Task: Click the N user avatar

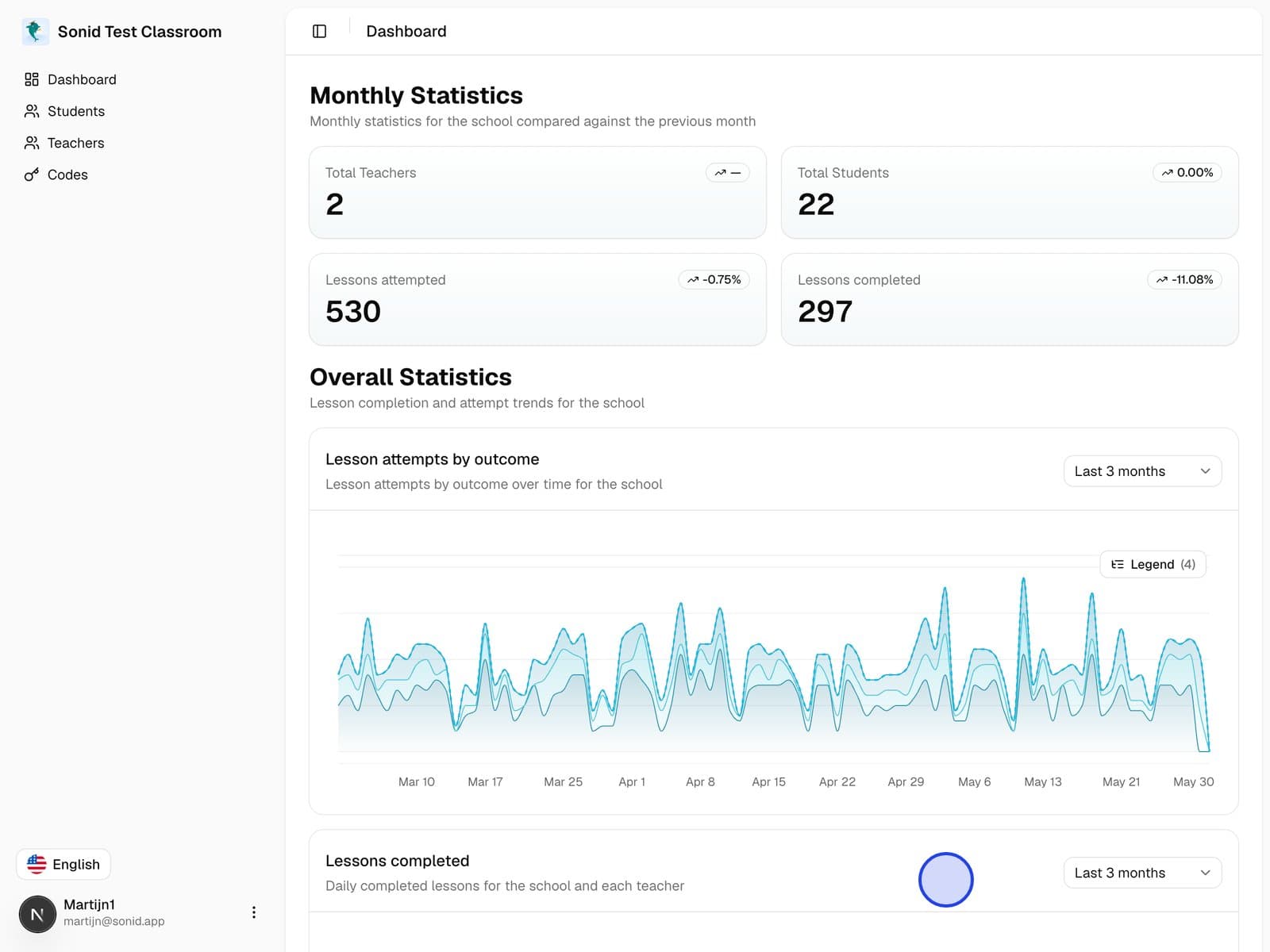Action: tap(37, 914)
